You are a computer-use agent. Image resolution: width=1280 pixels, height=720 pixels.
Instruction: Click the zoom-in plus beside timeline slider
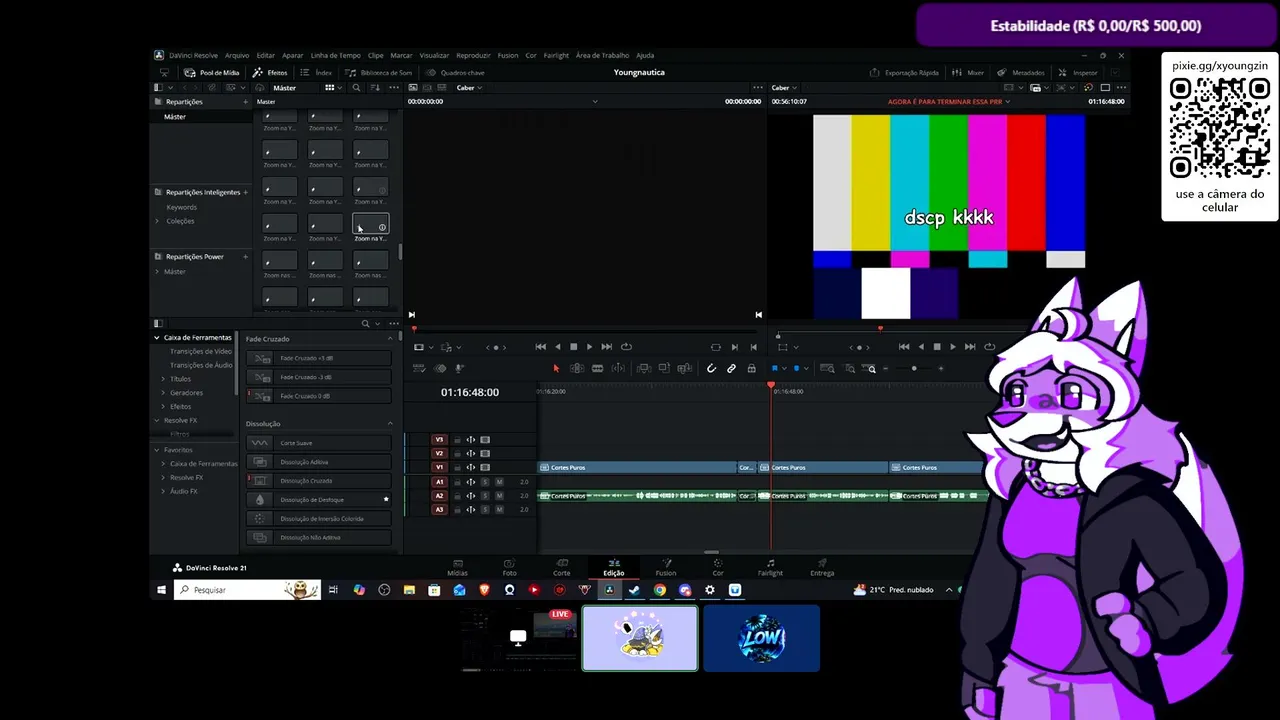pyautogui.click(x=941, y=368)
